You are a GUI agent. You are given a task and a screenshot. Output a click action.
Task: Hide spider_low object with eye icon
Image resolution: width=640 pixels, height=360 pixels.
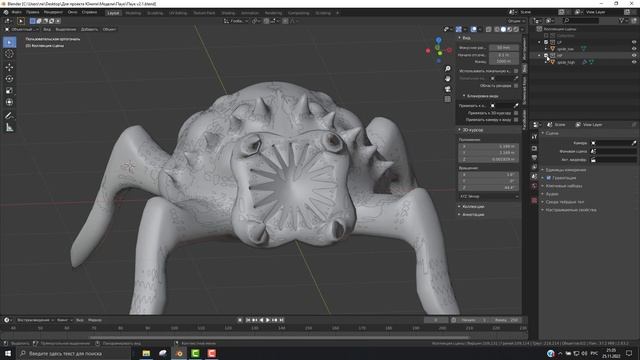tap(634, 49)
